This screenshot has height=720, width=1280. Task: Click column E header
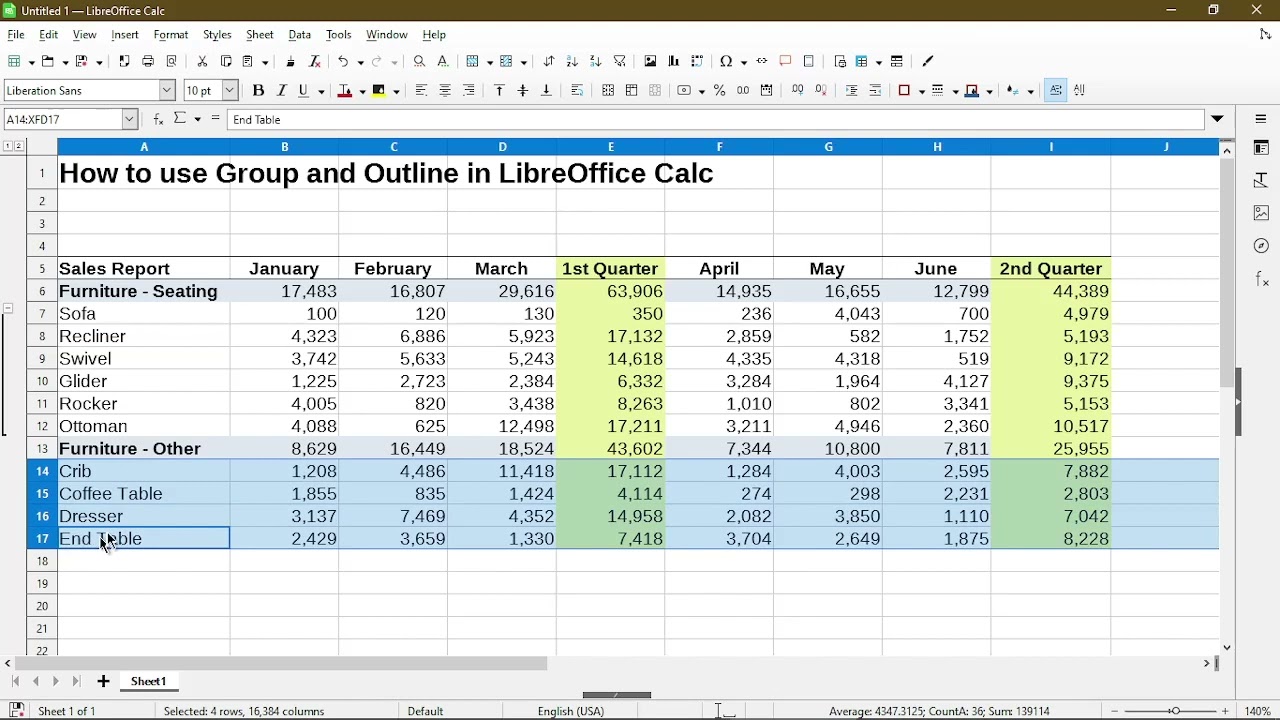tap(611, 147)
